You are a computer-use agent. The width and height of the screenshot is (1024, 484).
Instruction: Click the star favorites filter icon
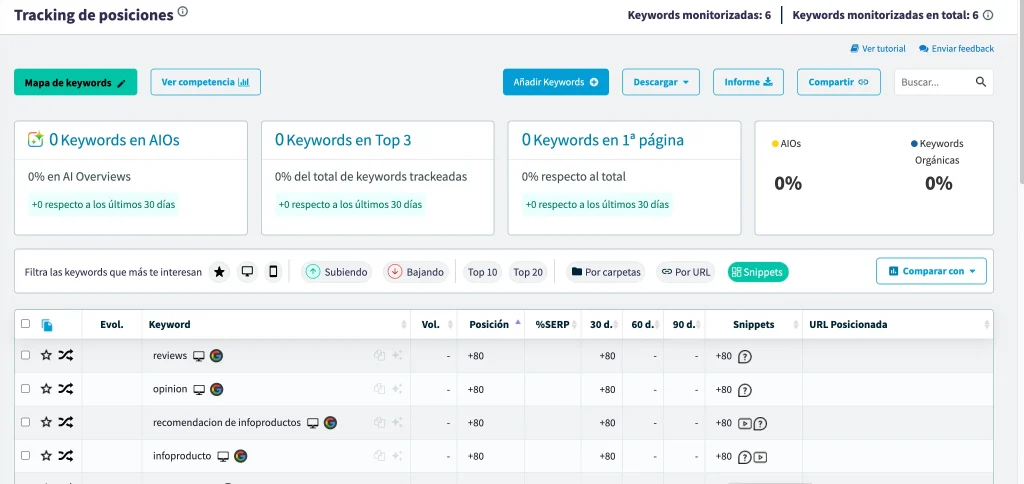[219, 272]
